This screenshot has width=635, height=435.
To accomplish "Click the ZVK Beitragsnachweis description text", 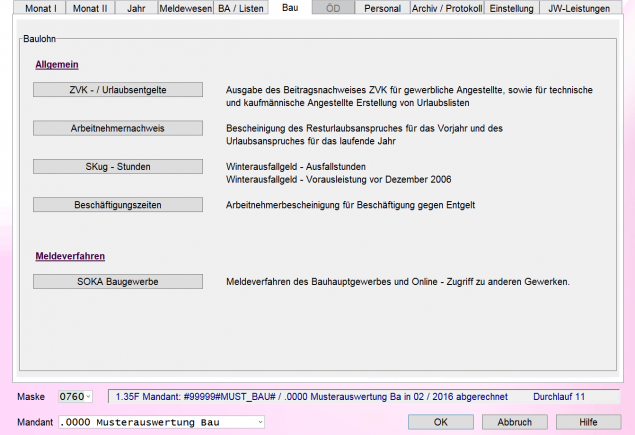I will click(x=409, y=96).
